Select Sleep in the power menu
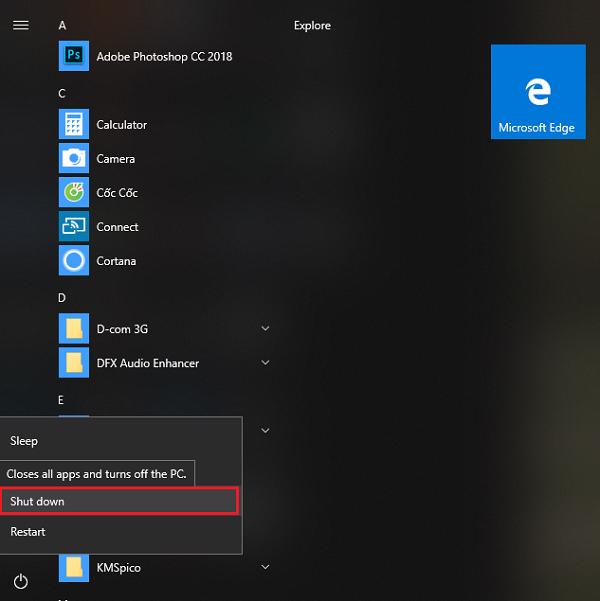 (x=24, y=441)
